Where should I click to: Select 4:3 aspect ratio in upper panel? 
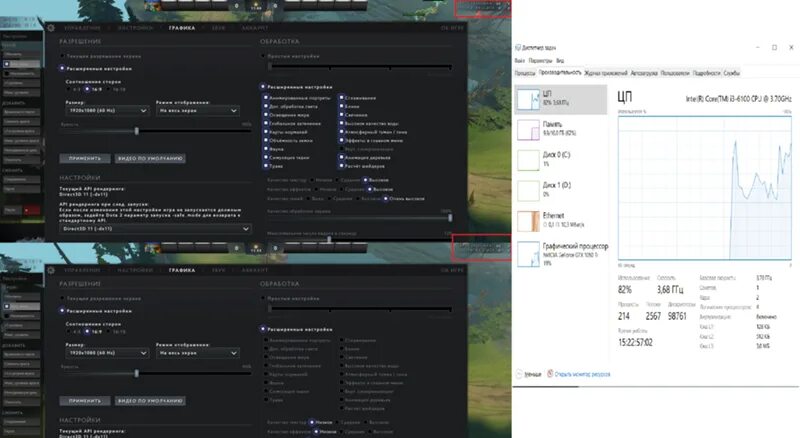(69, 89)
